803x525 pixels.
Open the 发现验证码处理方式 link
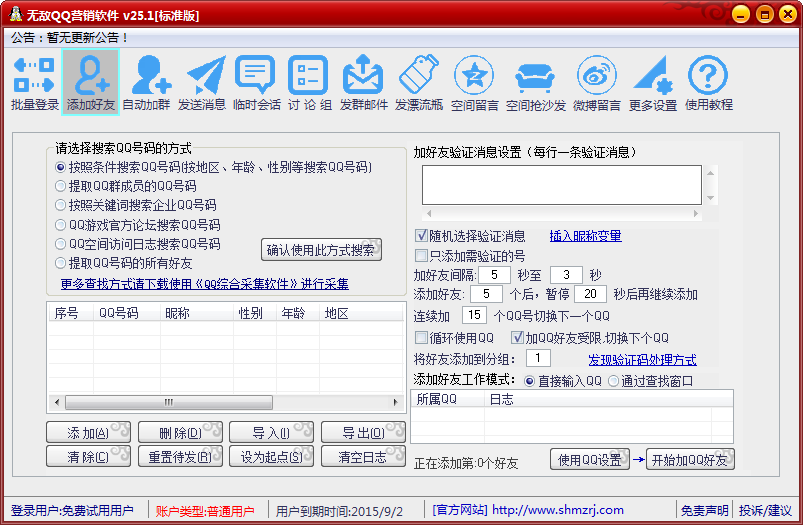tap(642, 360)
